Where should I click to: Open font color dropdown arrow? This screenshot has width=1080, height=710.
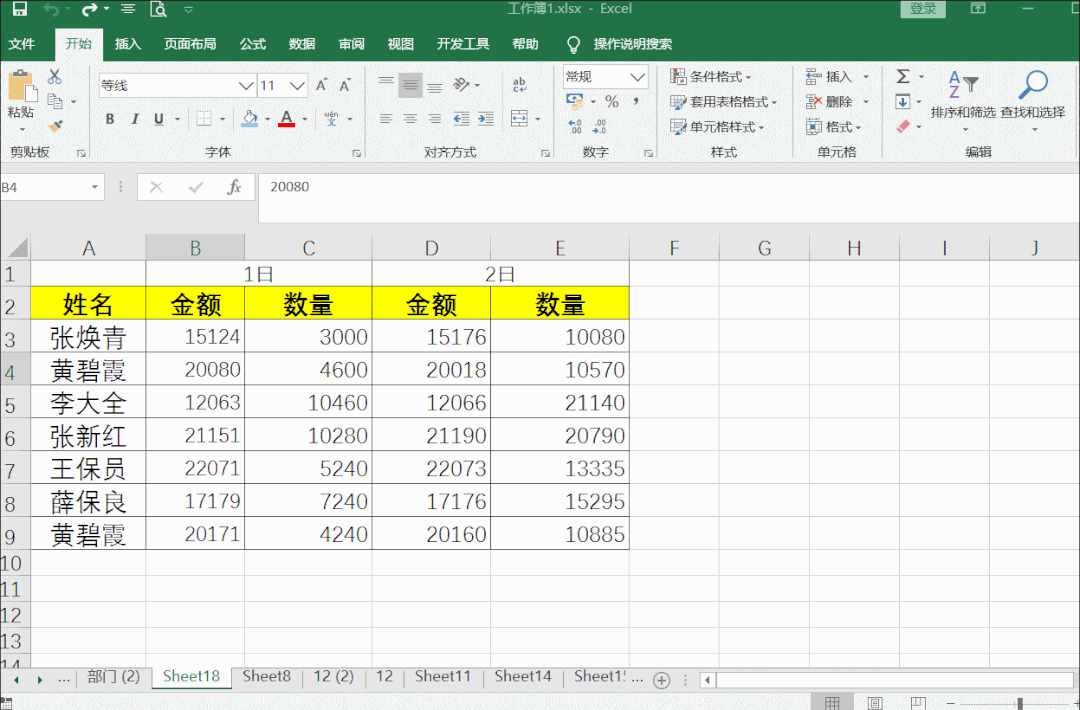[304, 119]
